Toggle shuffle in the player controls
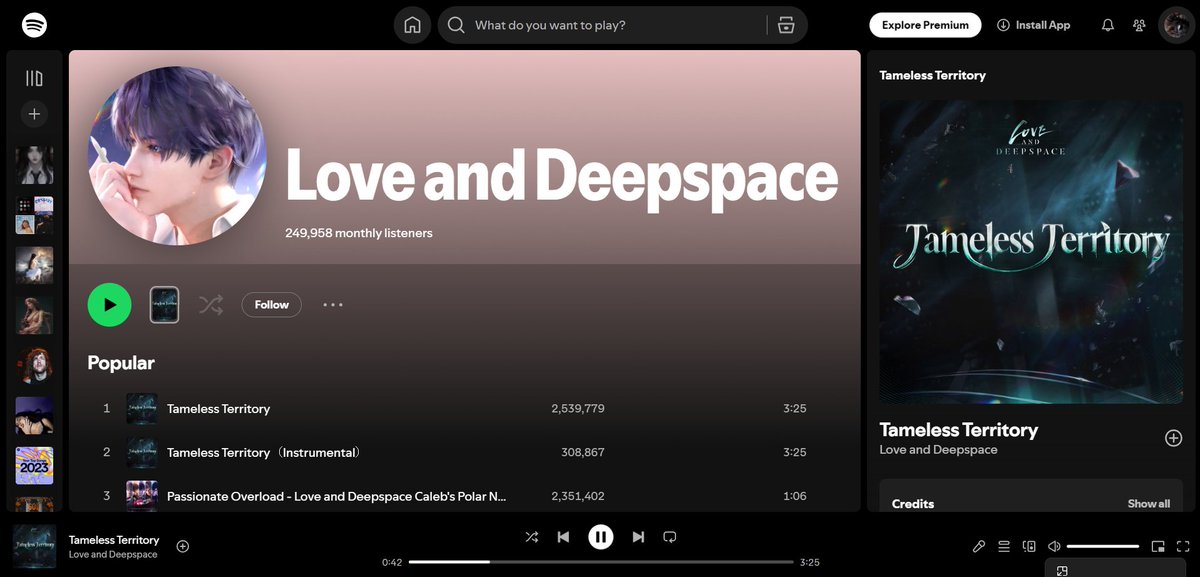 [532, 537]
